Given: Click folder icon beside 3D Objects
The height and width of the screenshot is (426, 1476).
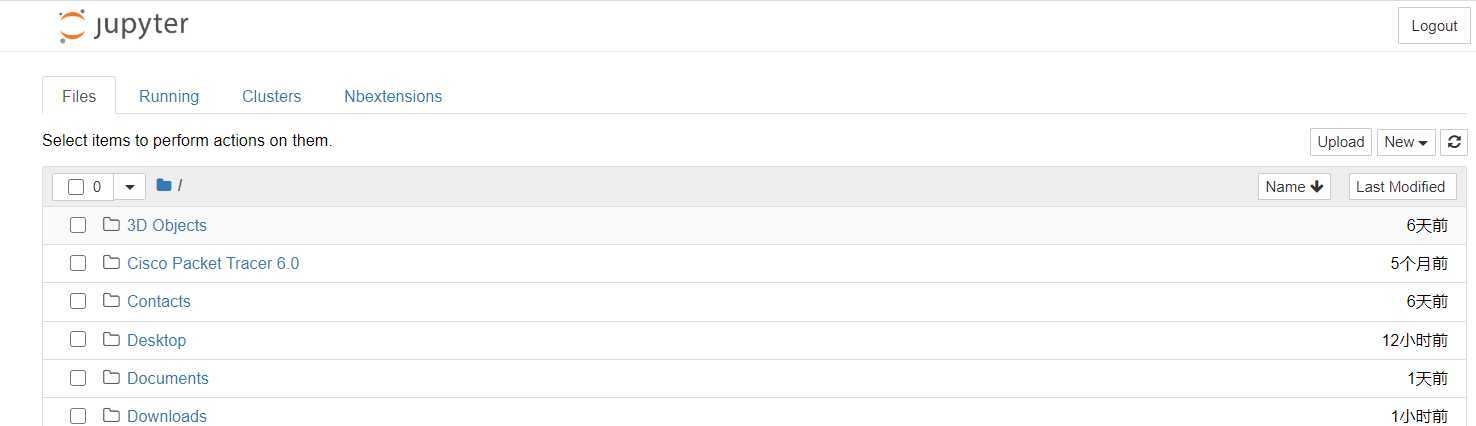Looking at the screenshot, I should pos(111,224).
